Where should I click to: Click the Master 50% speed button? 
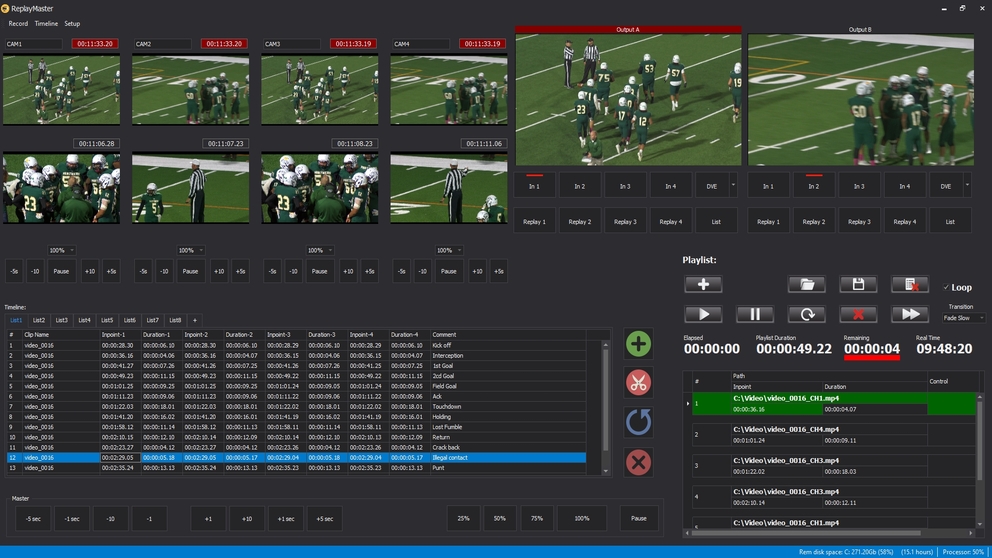coord(501,518)
